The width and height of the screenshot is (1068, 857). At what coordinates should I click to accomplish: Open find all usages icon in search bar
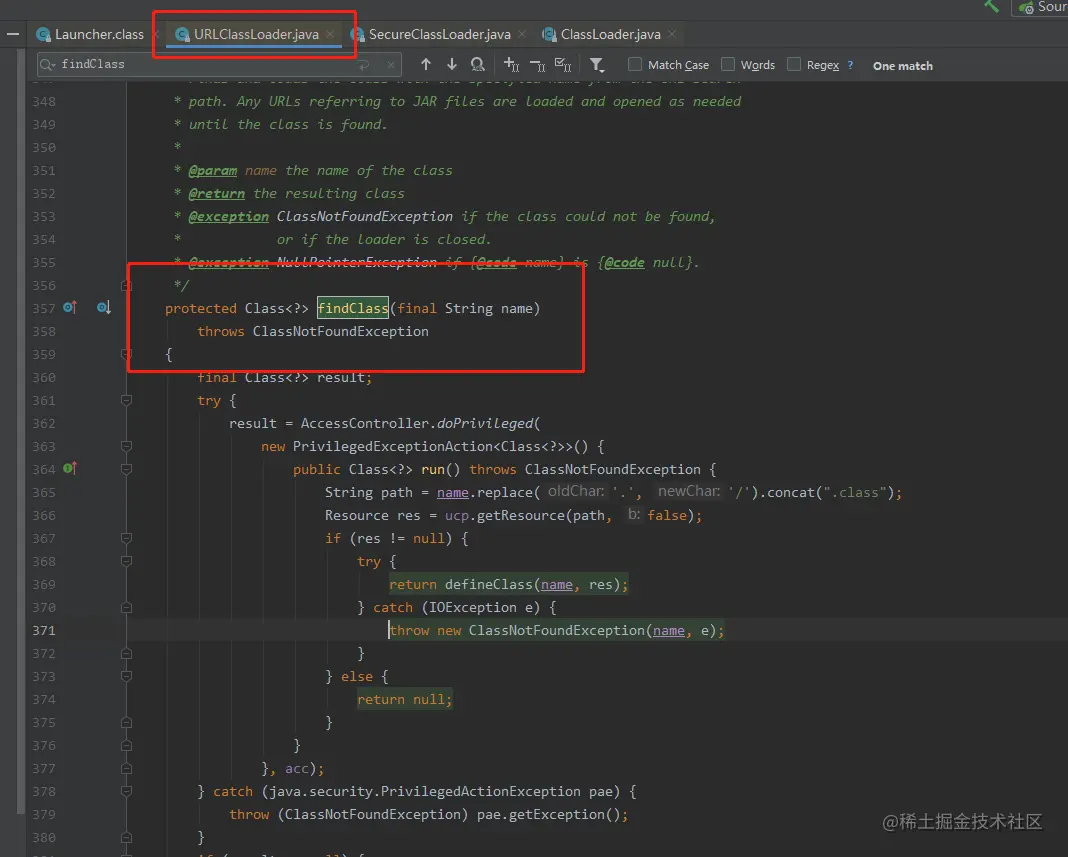[477, 64]
